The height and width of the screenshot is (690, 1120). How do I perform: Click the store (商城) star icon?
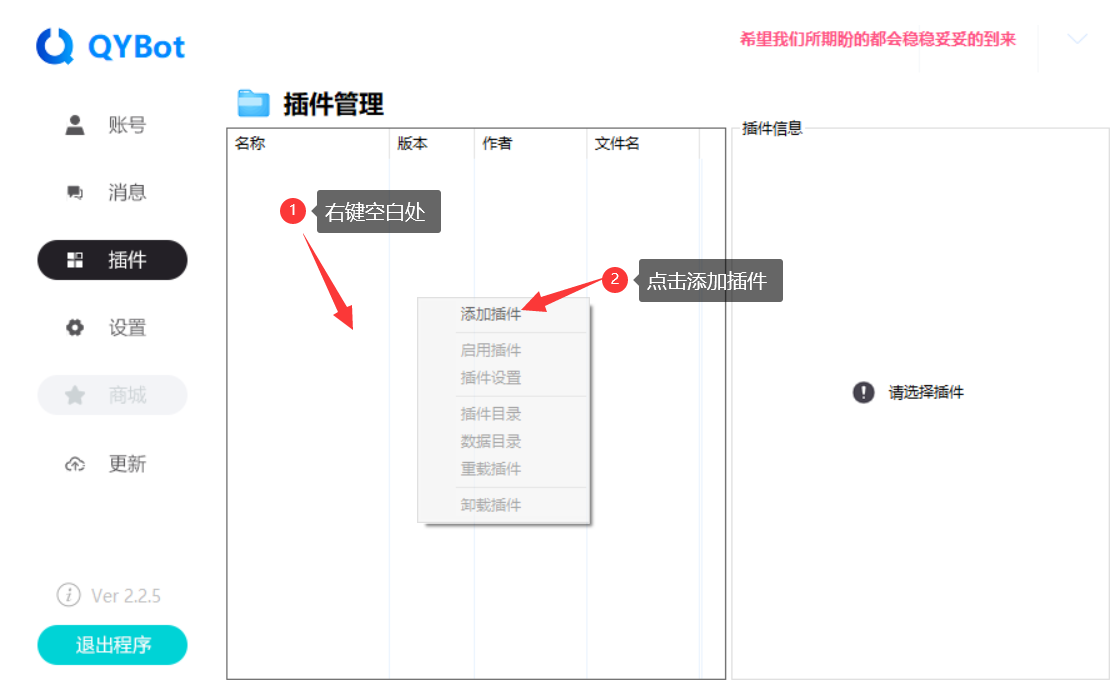click(x=75, y=396)
